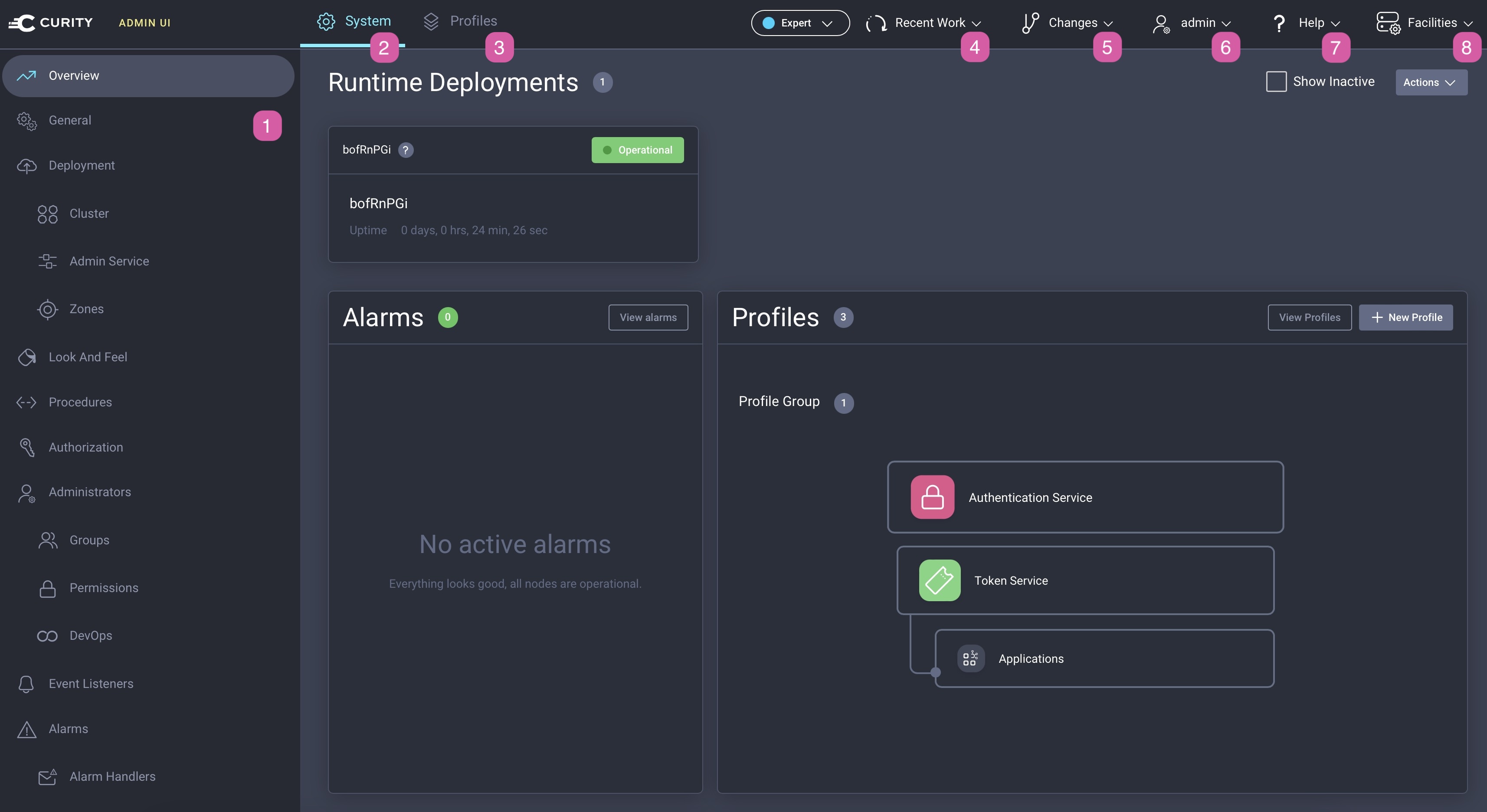This screenshot has height=812, width=1487.
Task: Click the Authorization key icon
Action: [26, 447]
